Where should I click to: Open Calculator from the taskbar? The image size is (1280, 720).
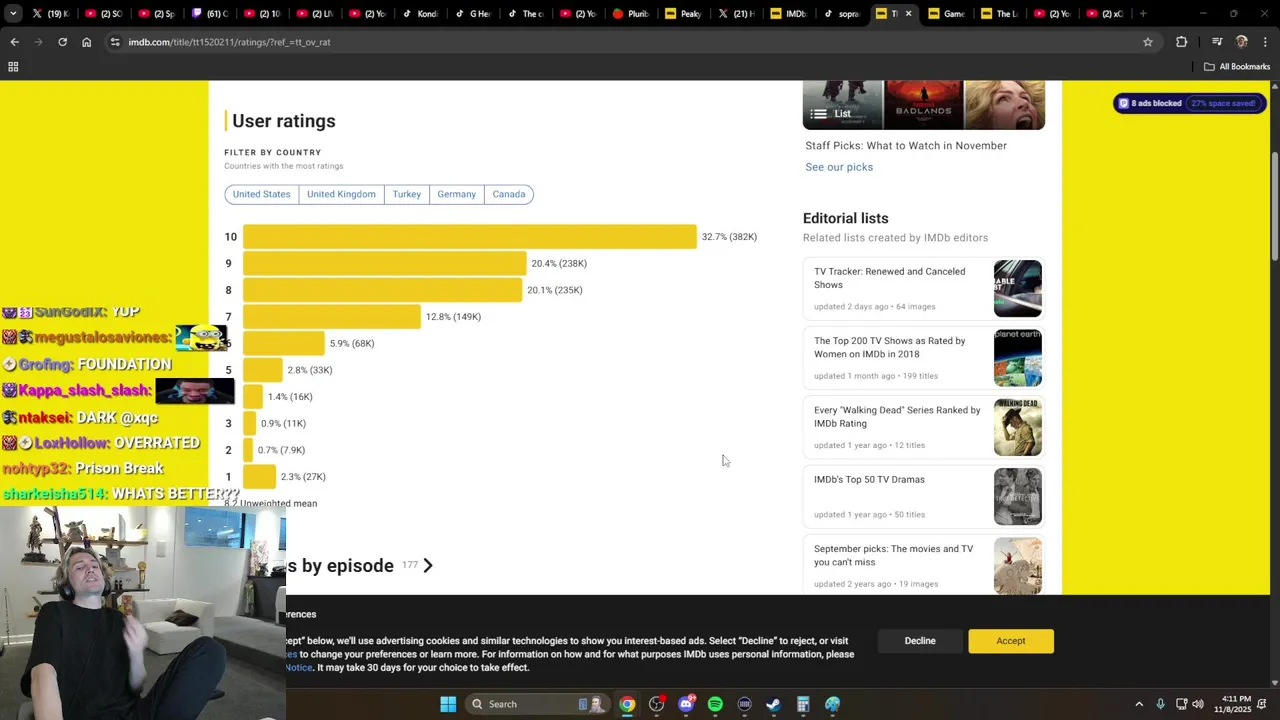(x=803, y=704)
